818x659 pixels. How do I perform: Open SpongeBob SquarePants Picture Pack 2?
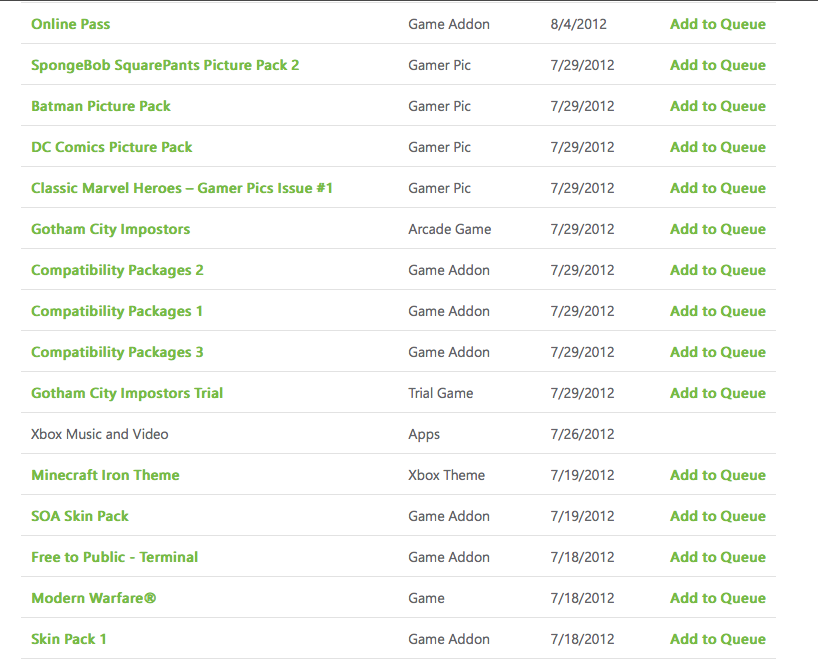click(165, 65)
